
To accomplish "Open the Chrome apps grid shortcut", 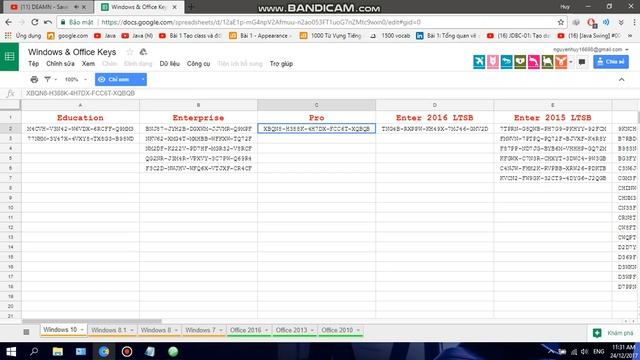I will point(8,36).
